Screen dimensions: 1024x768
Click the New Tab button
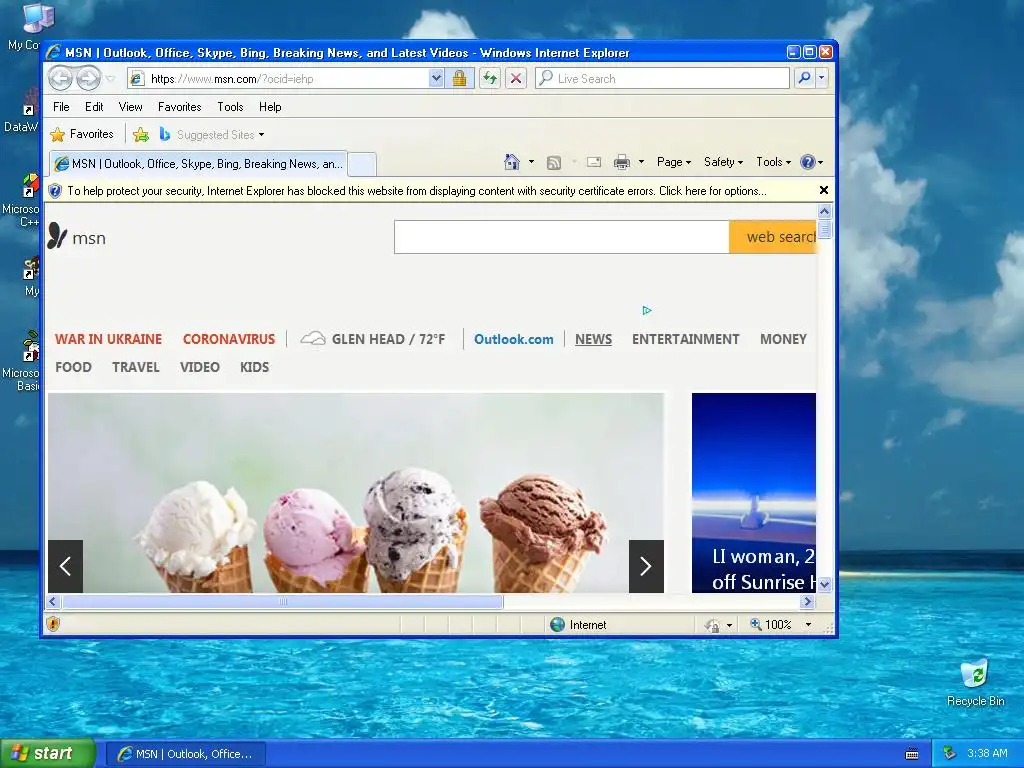[x=362, y=165]
